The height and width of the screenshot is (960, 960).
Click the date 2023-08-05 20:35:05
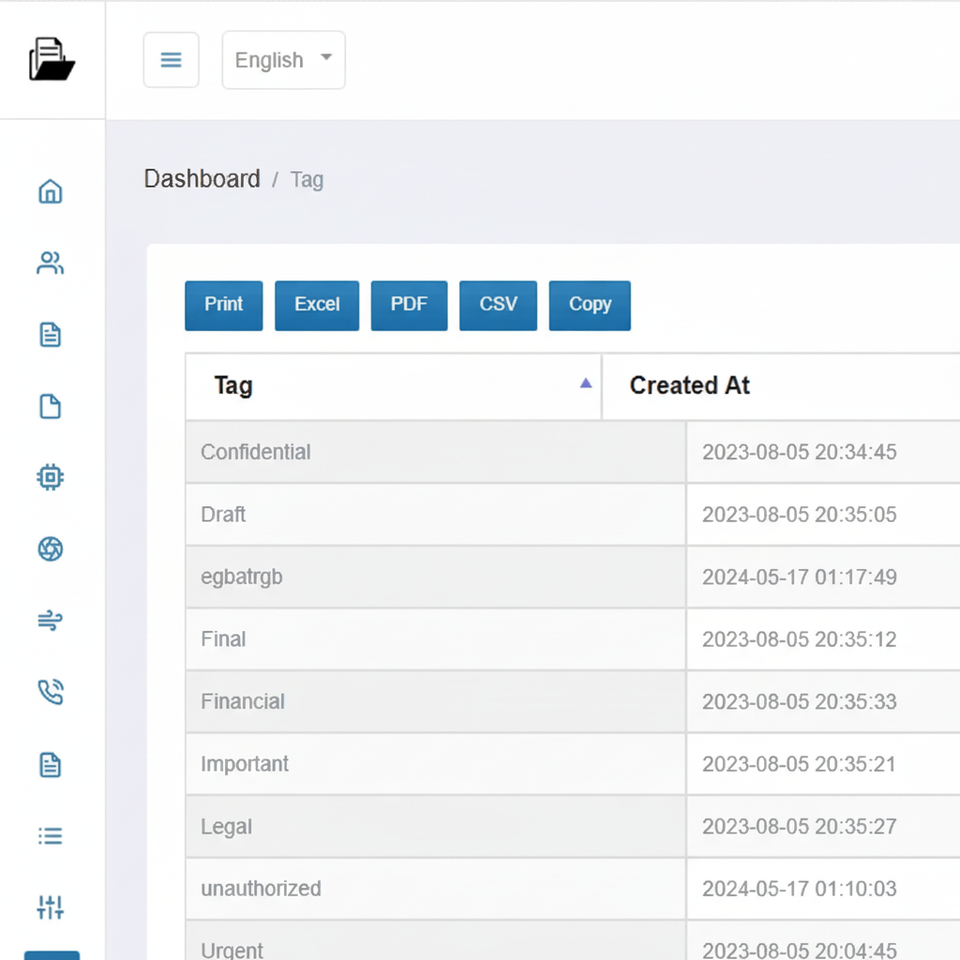pyautogui.click(x=799, y=514)
